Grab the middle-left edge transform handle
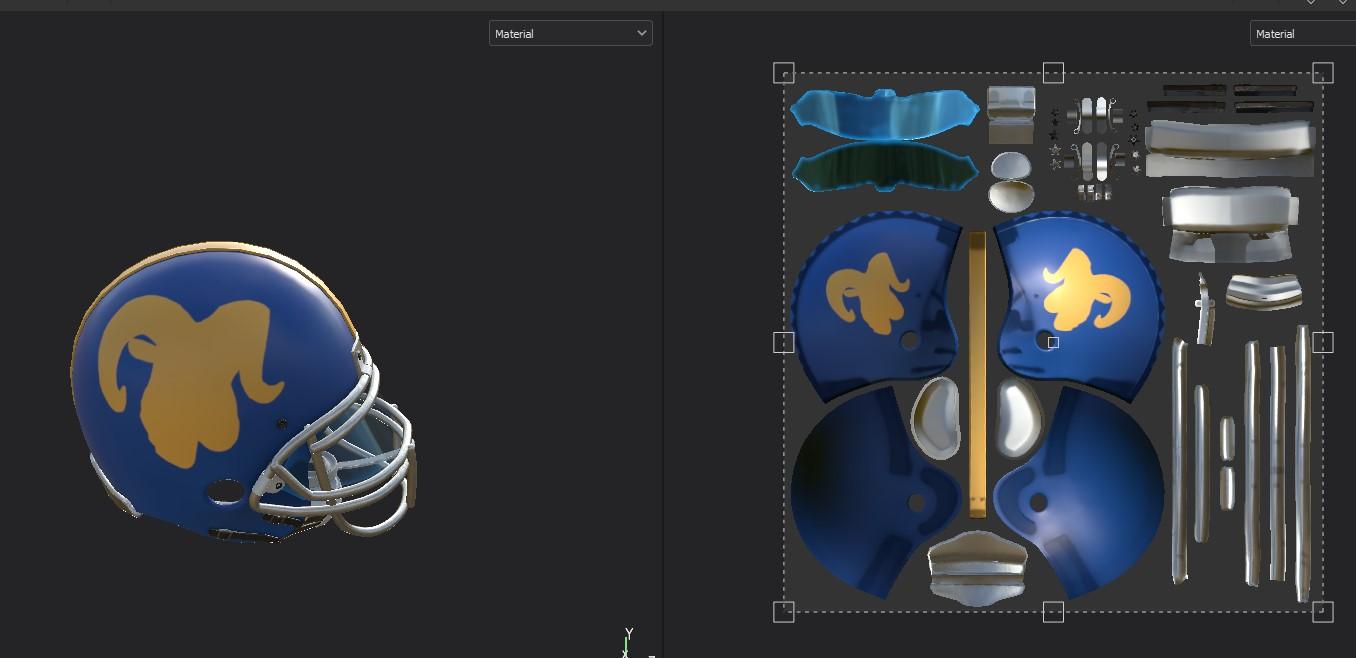This screenshot has width=1356, height=658. tap(784, 343)
